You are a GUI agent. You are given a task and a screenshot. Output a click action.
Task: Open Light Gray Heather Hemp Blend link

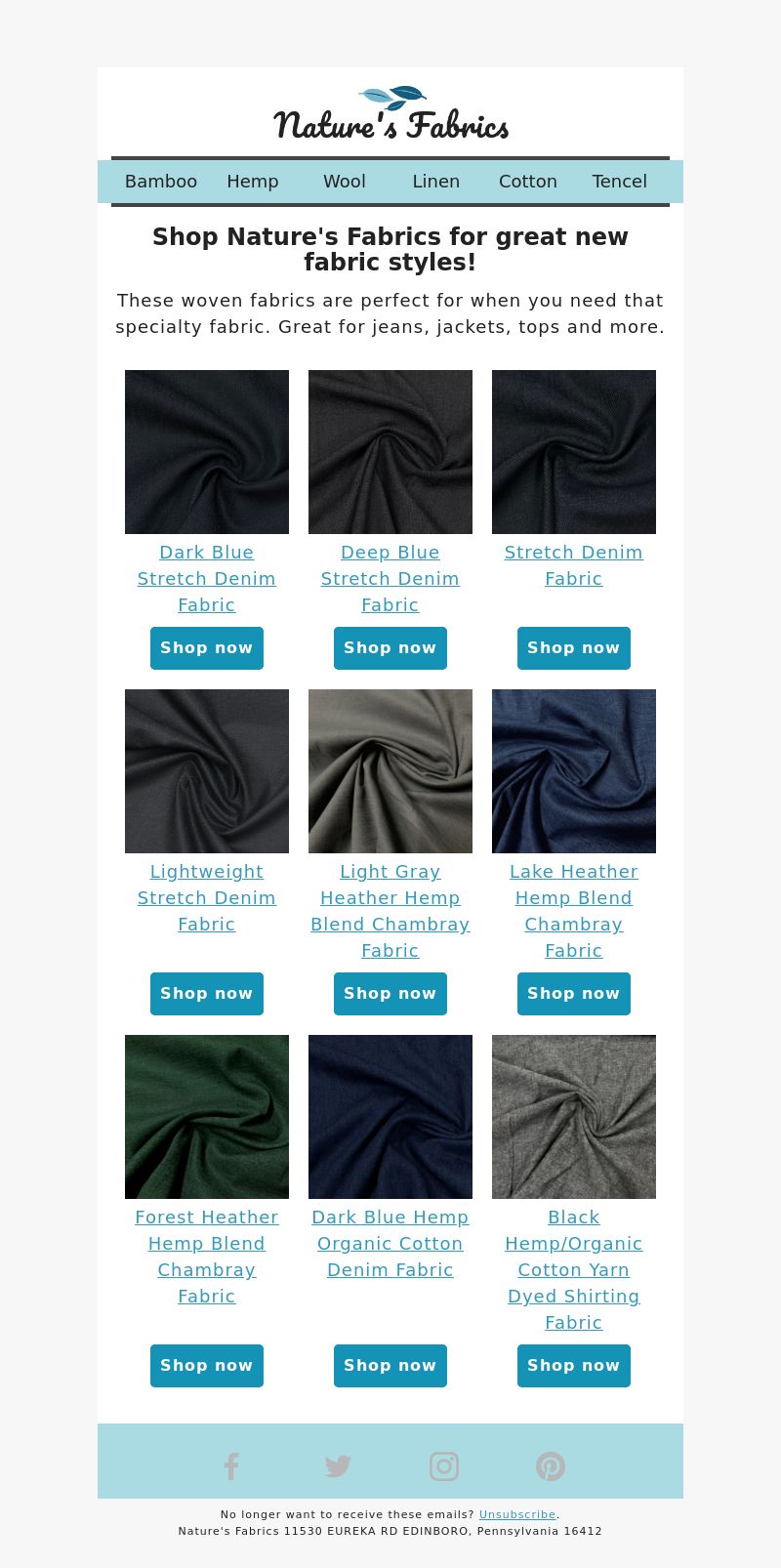click(x=390, y=911)
